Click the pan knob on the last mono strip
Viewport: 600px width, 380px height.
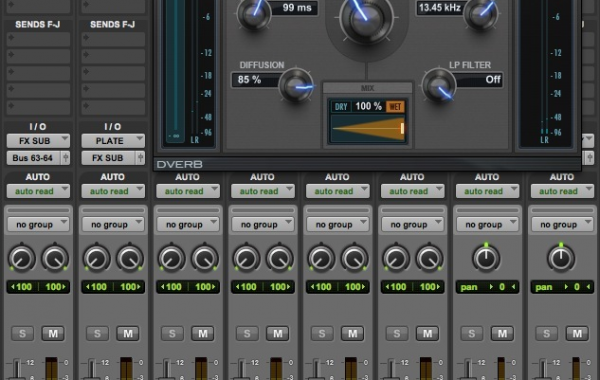point(561,258)
